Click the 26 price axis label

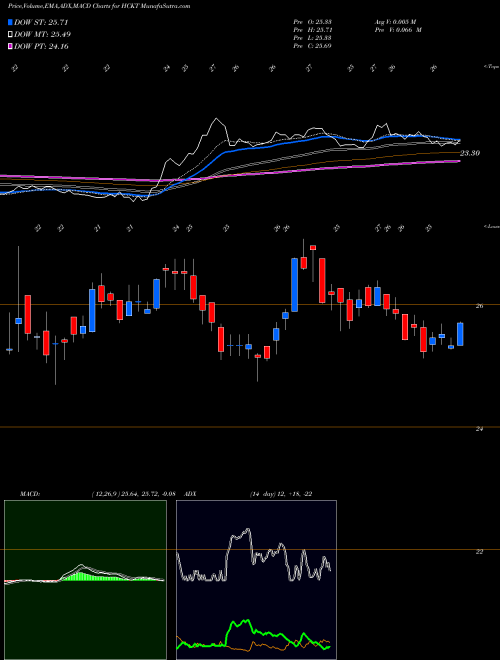pos(479,306)
